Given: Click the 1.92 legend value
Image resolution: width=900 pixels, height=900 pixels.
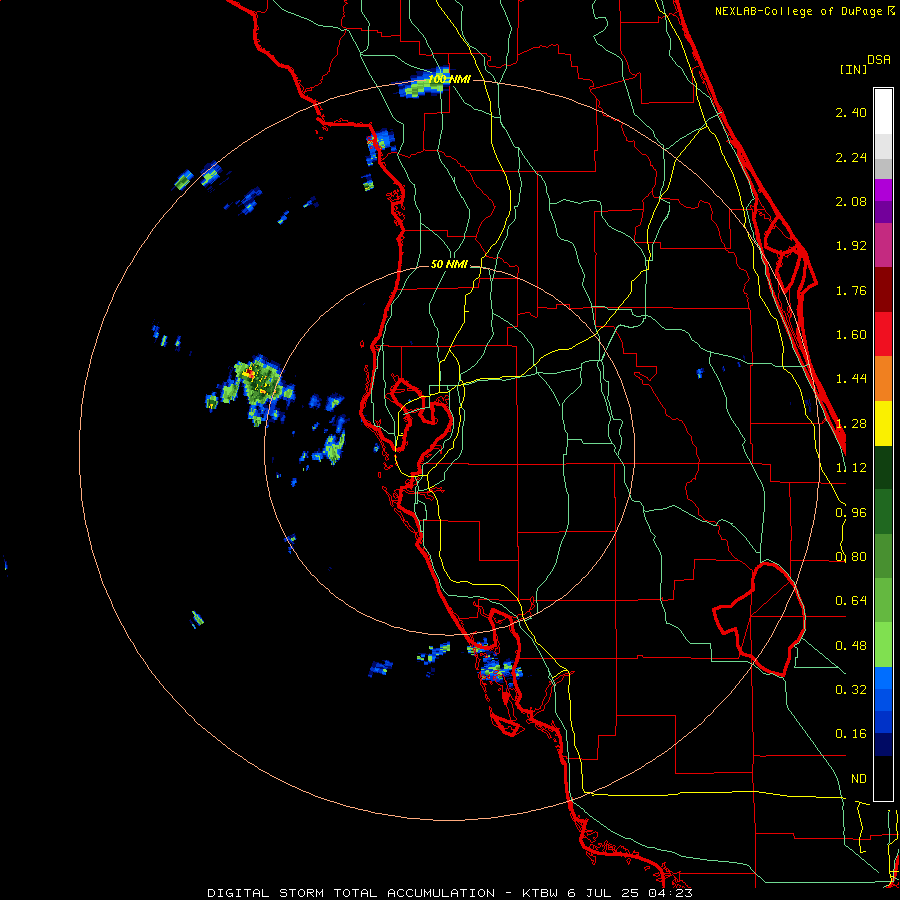Looking at the screenshot, I should pyautogui.click(x=851, y=246).
